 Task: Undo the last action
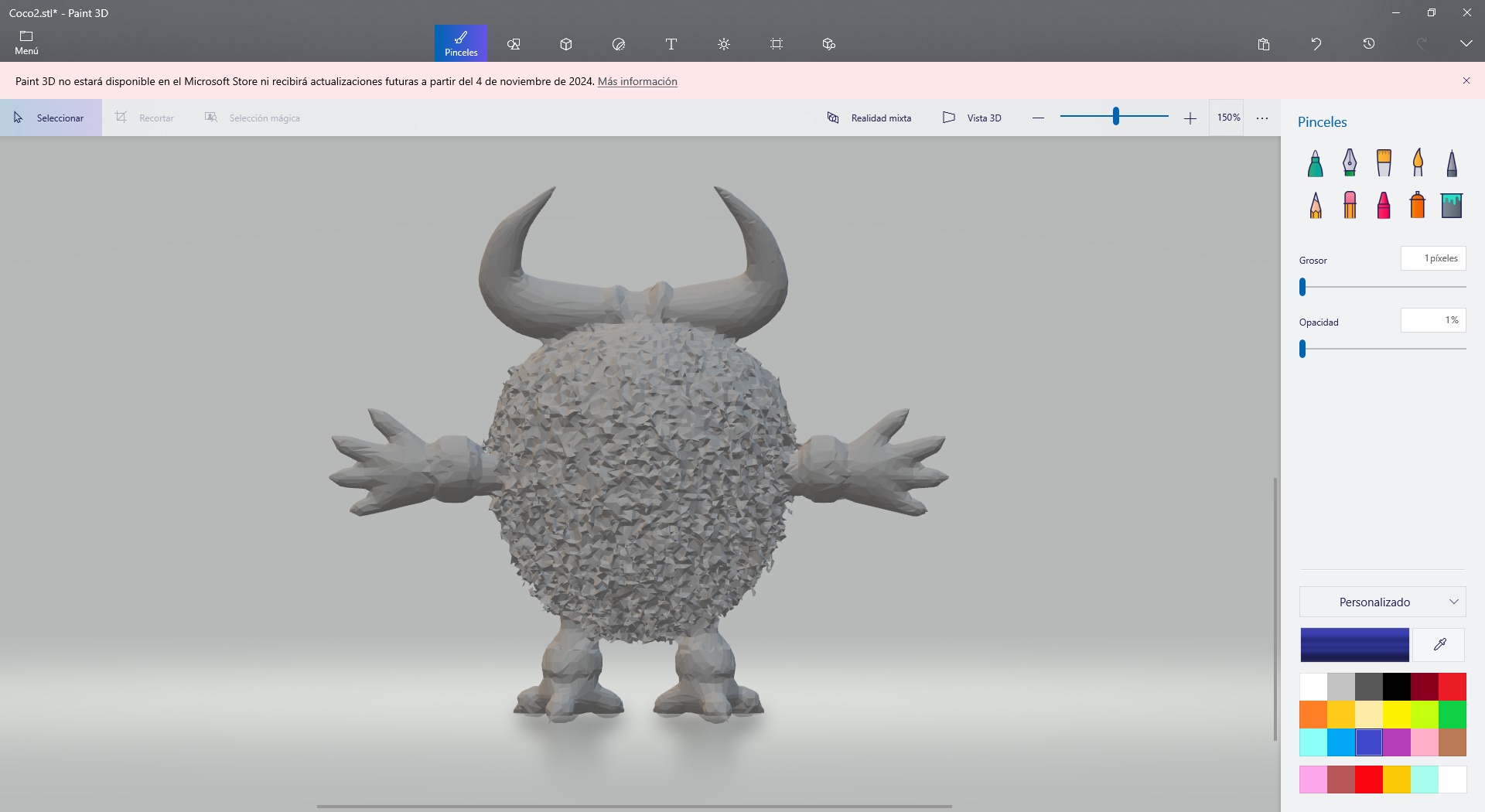pos(1316,44)
